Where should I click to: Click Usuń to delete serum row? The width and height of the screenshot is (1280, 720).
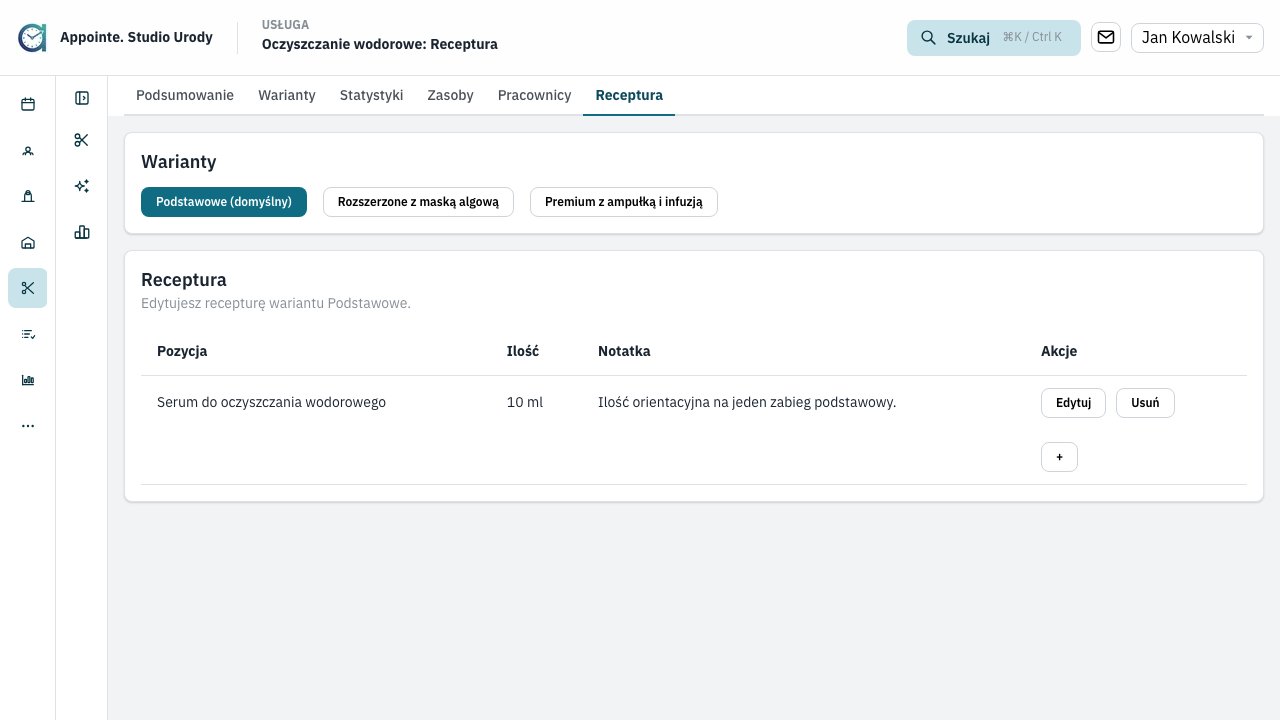pyautogui.click(x=1145, y=403)
